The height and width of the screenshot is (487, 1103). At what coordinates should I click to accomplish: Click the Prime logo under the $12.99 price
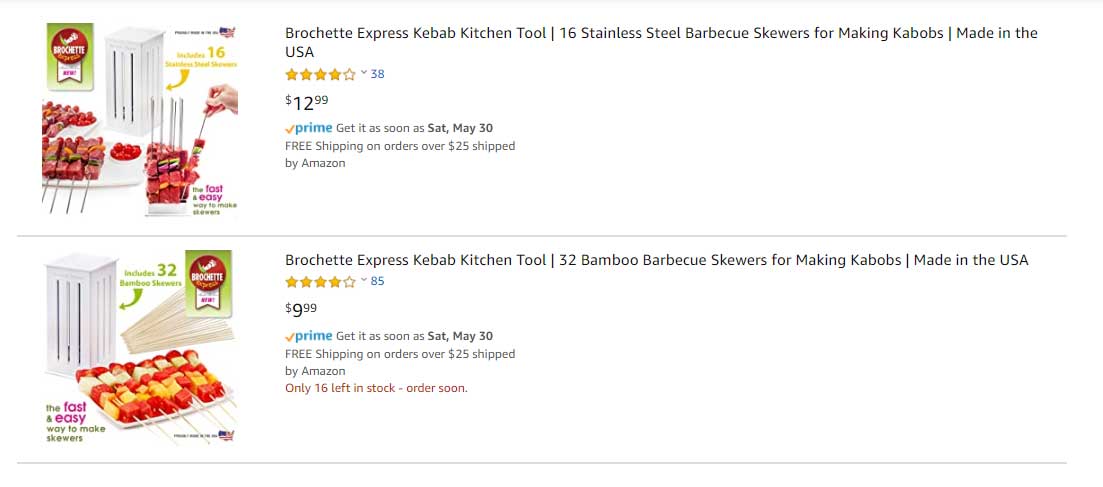(309, 128)
